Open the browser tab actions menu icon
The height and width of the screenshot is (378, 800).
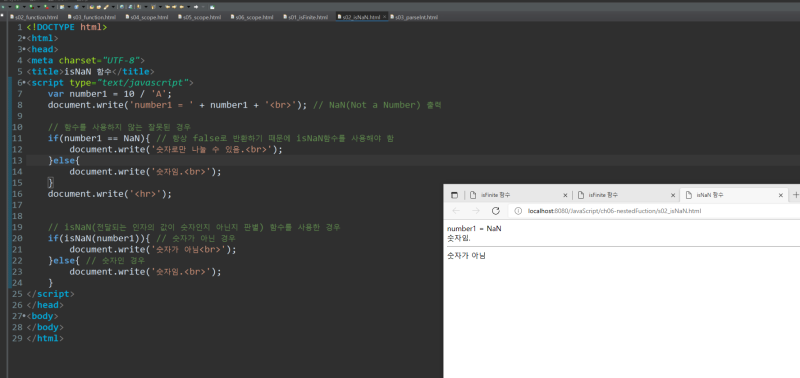pos(455,195)
